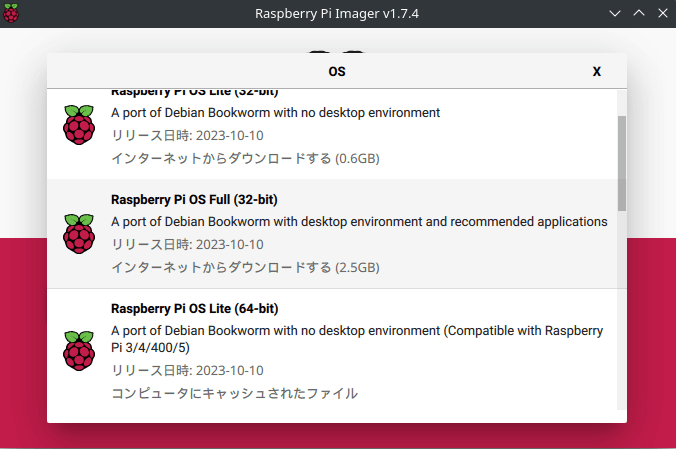The width and height of the screenshot is (676, 449).
Task: Select Raspberry Pi OS Lite (64-bit) title
Action: pos(194,309)
